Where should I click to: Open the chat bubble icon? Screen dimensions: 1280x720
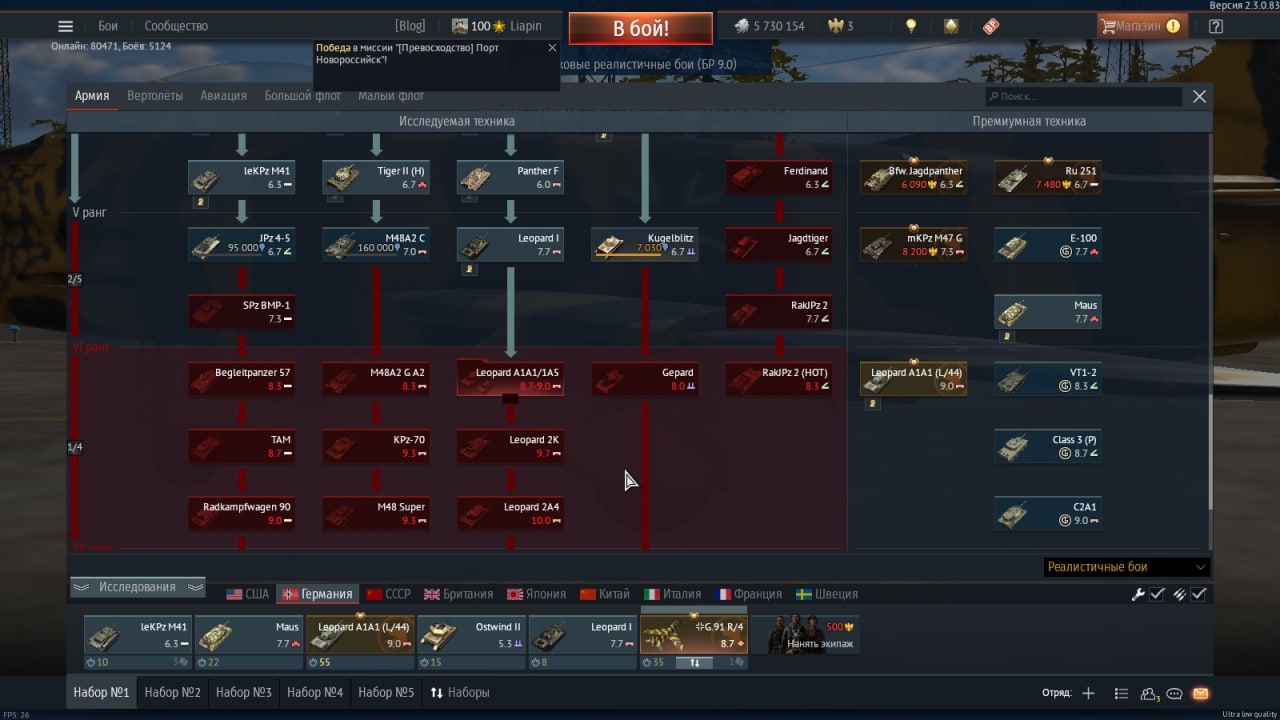click(1175, 693)
